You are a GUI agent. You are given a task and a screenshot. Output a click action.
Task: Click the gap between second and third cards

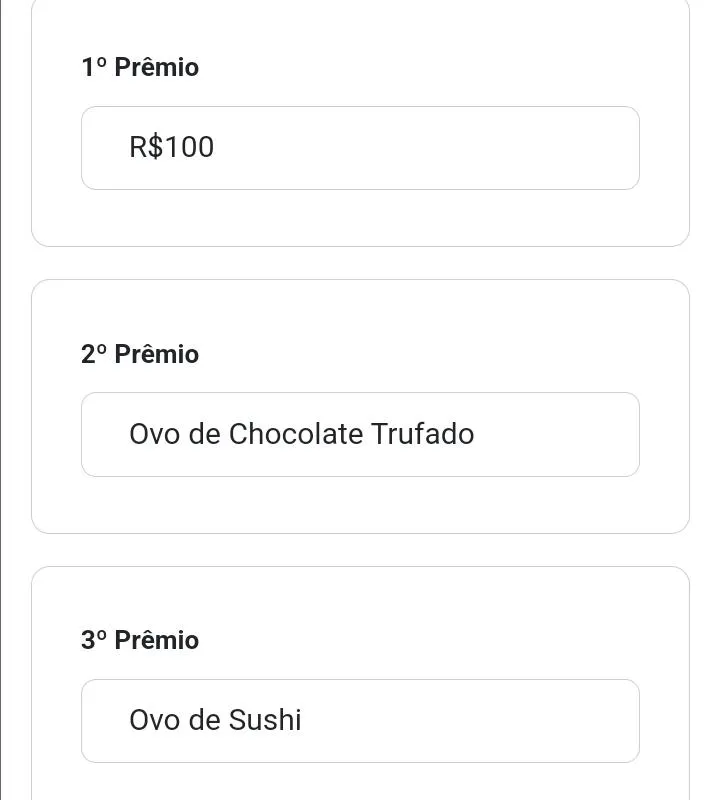360,550
